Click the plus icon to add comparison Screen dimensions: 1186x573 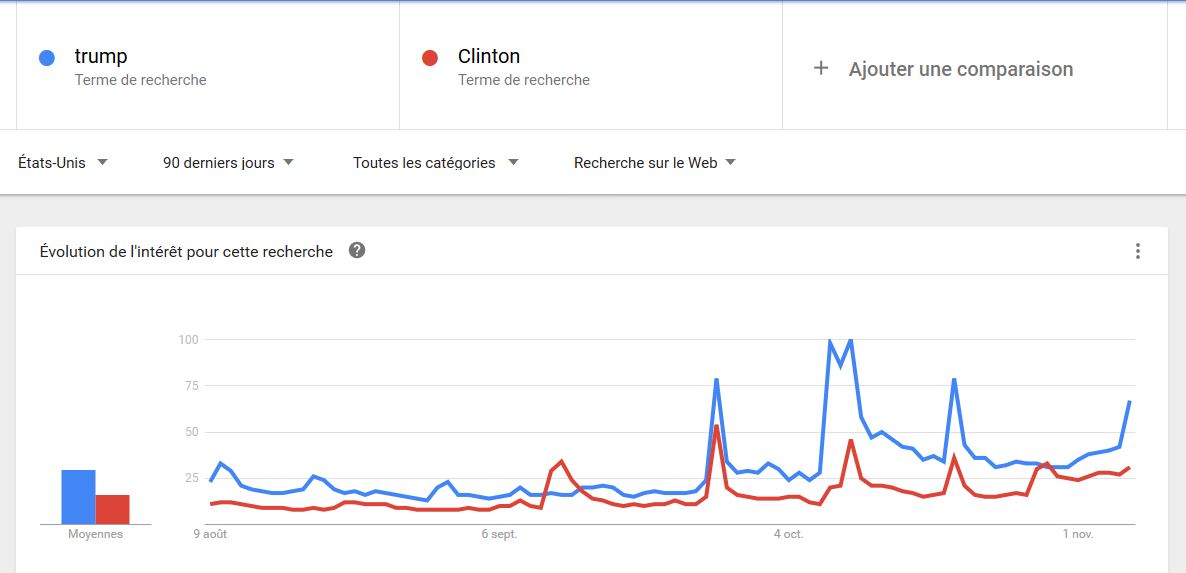tap(821, 69)
